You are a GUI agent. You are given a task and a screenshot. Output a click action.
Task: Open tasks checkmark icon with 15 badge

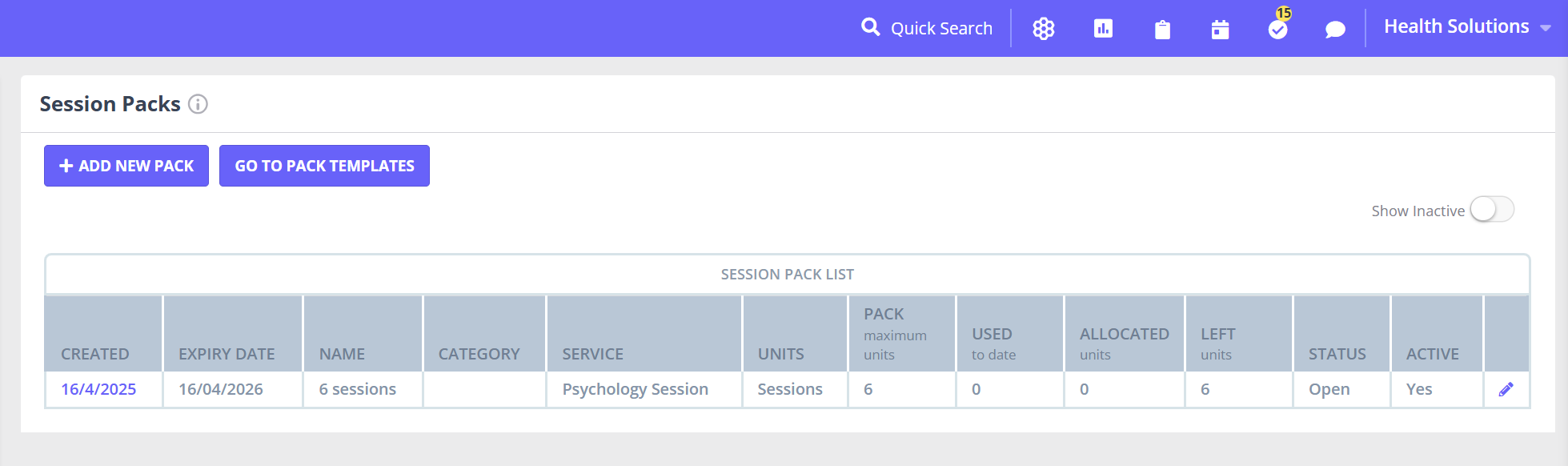1278,29
